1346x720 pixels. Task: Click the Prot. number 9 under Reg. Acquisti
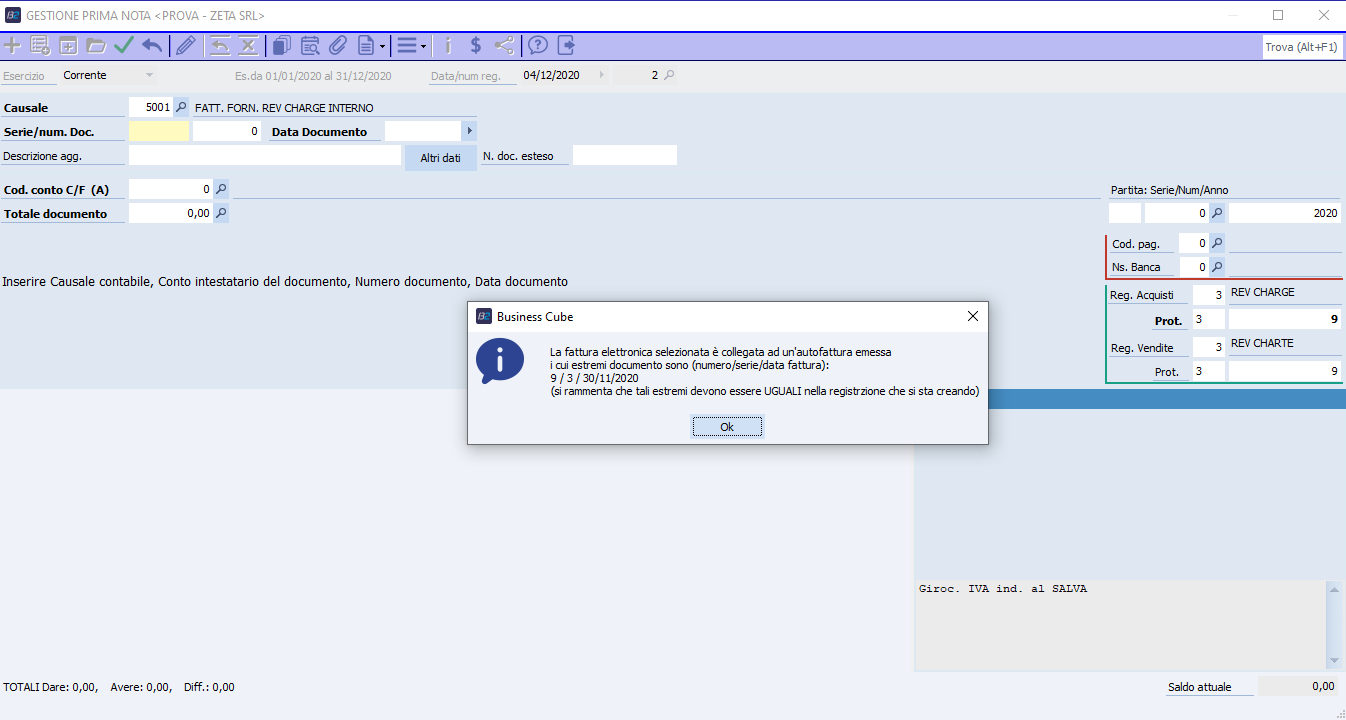tap(1285, 320)
